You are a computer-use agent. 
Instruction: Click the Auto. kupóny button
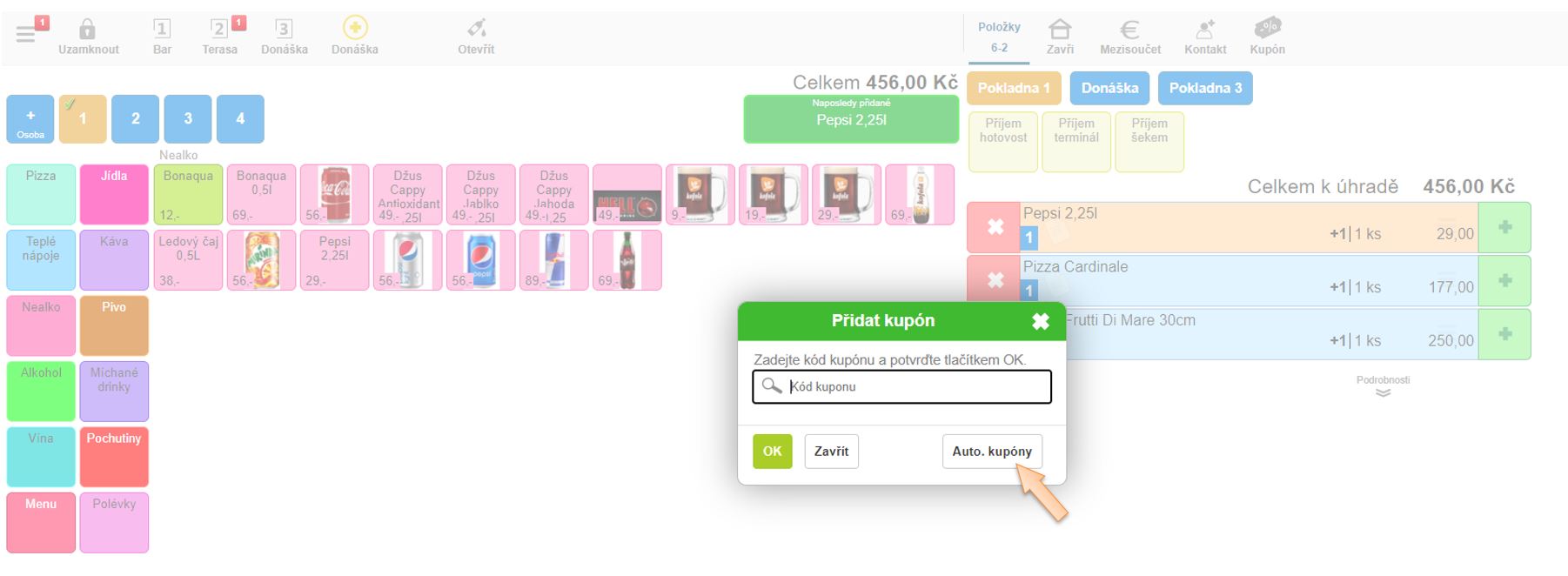click(x=992, y=452)
